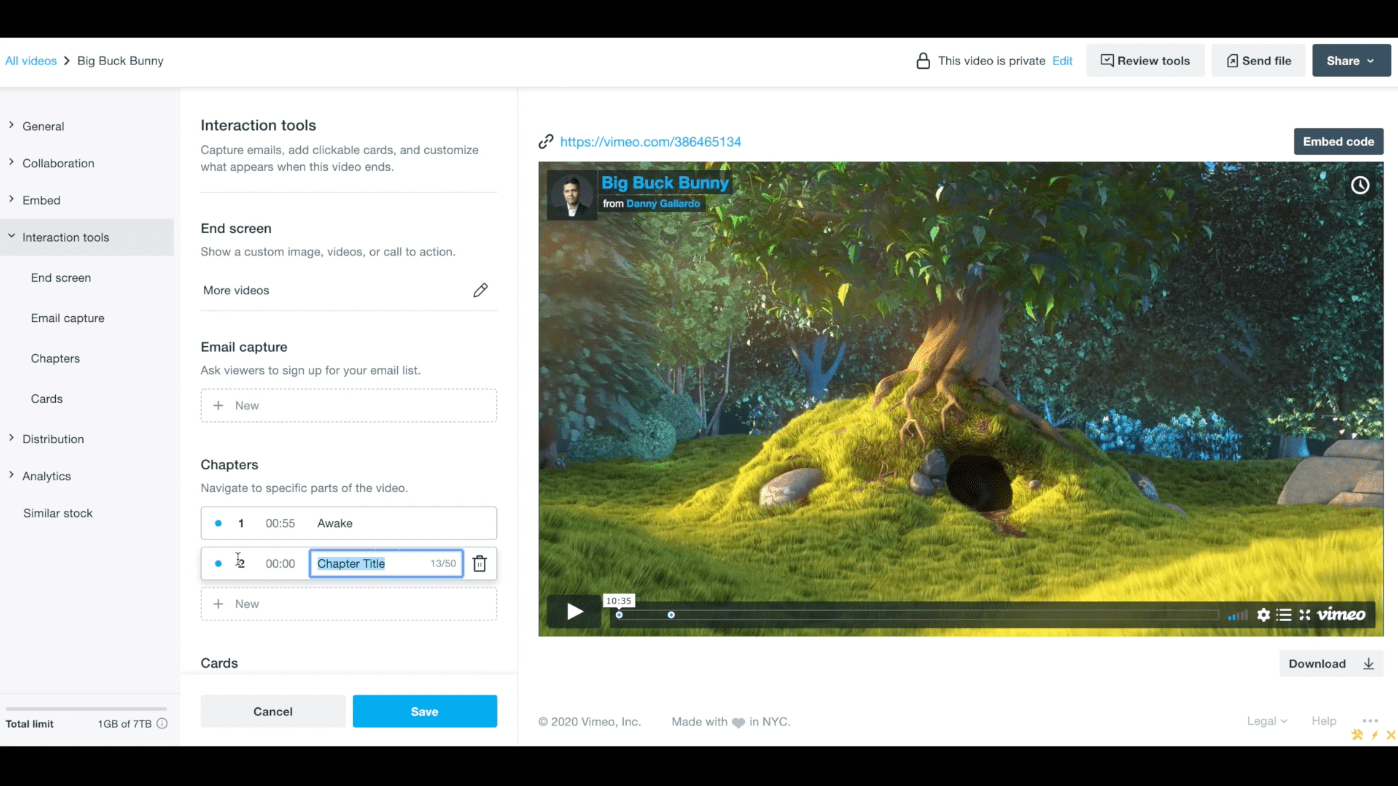1398x786 pixels.
Task: Collapse the Interaction tools section
Action: [87, 237]
